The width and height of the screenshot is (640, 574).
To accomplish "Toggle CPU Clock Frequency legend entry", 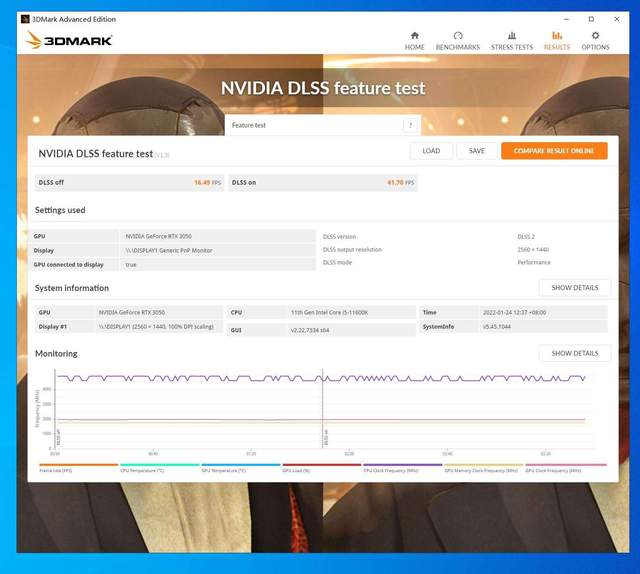I will point(402,468).
